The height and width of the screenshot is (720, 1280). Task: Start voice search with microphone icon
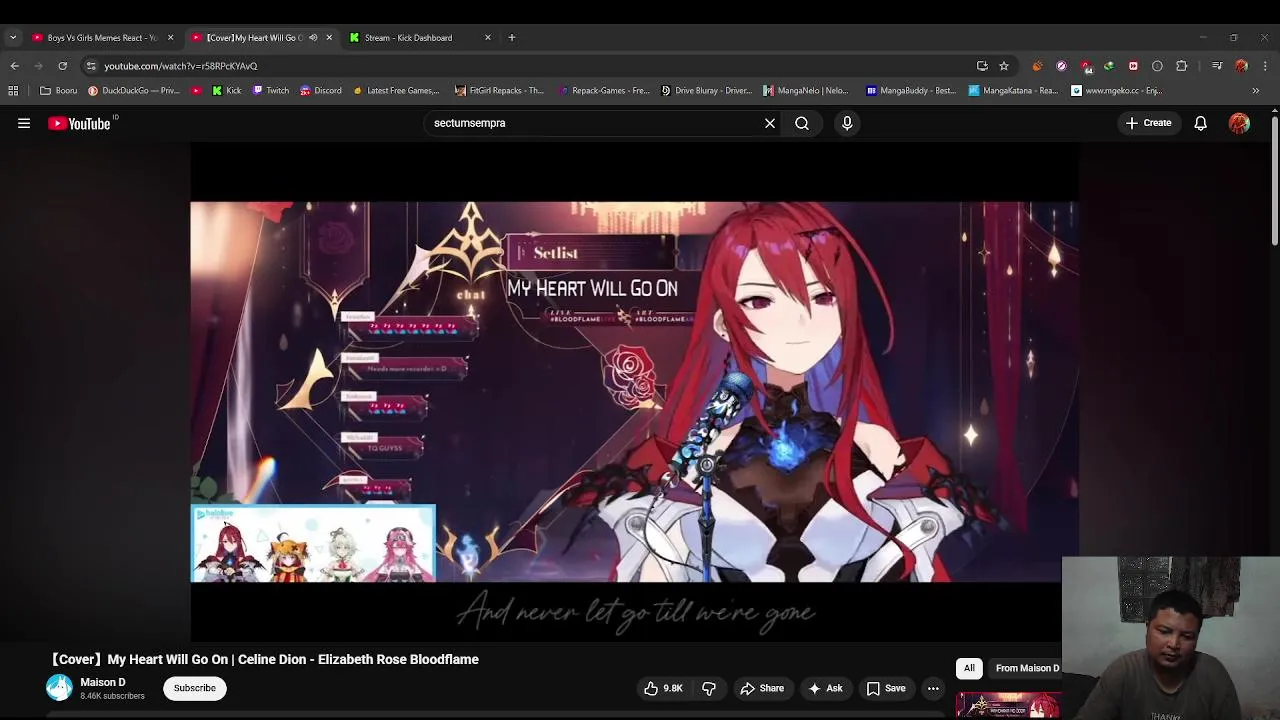(847, 123)
